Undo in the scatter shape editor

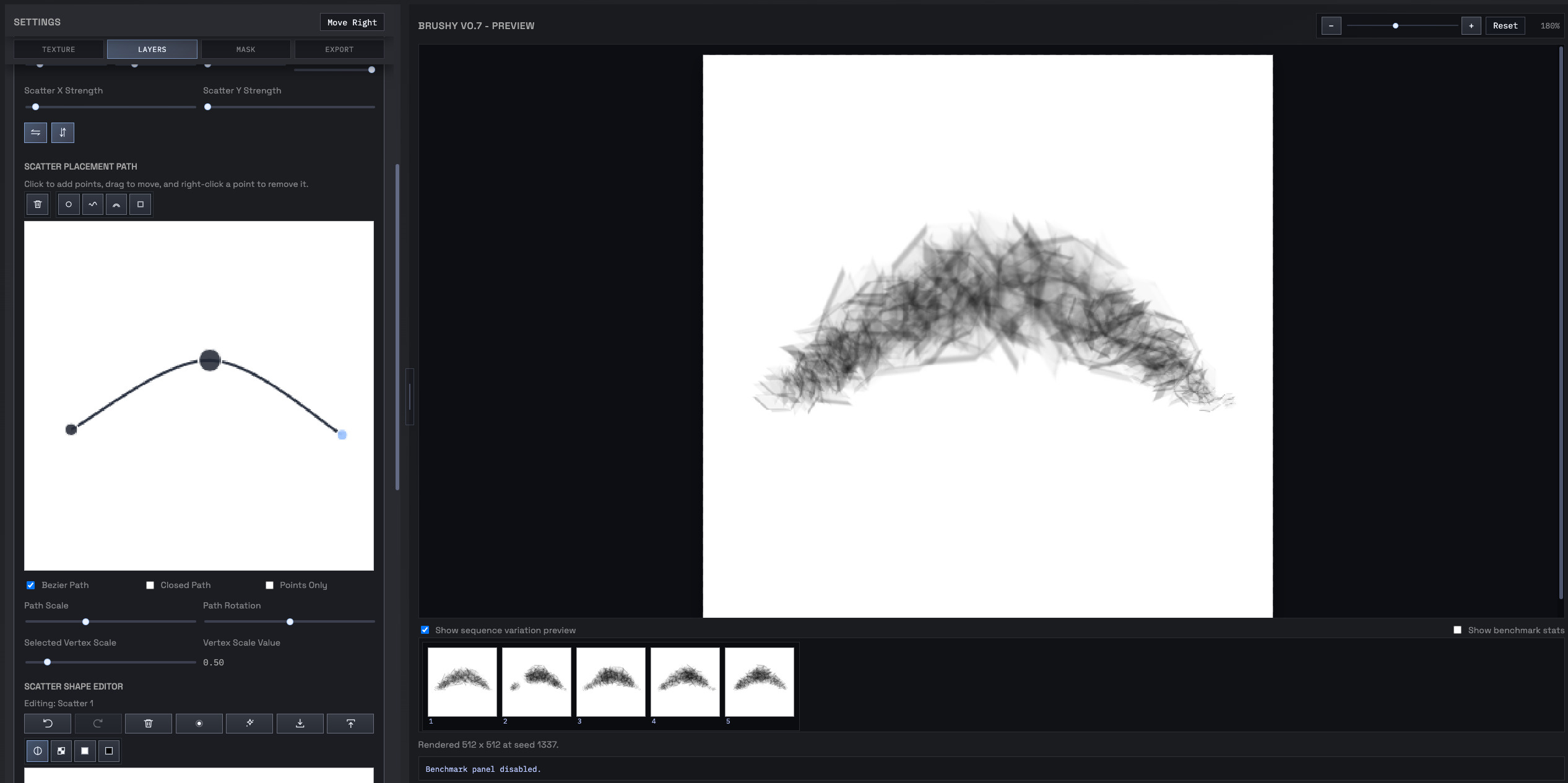[x=48, y=724]
